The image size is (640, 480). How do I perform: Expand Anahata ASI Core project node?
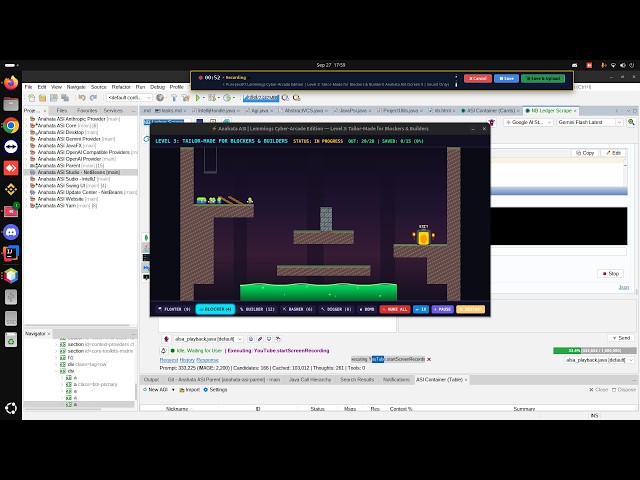(x=27, y=126)
